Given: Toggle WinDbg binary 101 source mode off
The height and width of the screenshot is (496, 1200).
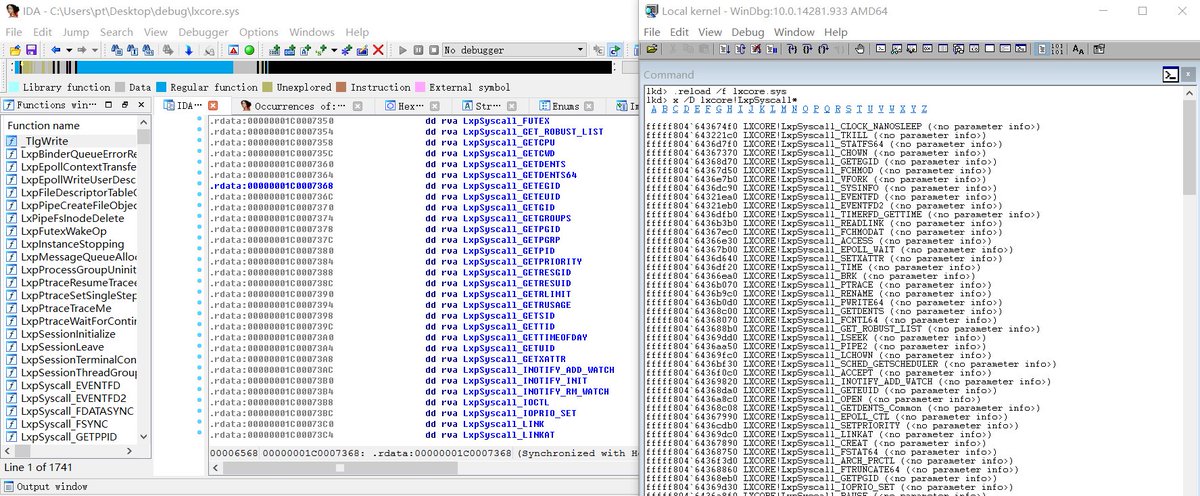Looking at the screenshot, I should pos(1059,49).
